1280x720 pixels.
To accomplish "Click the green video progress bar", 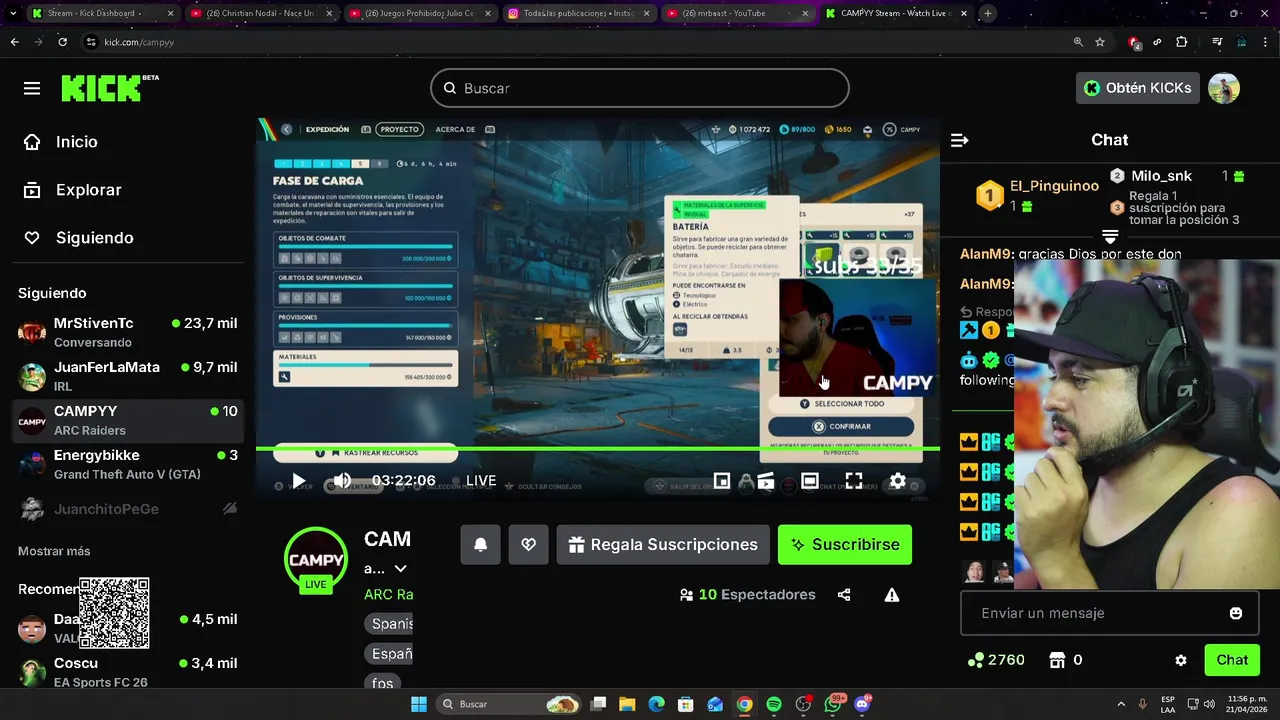I will pyautogui.click(x=598, y=448).
